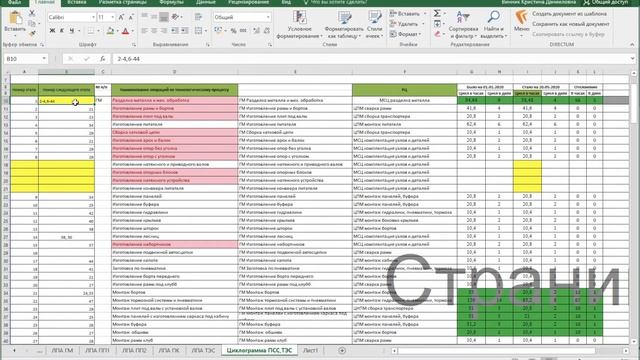Increase indent icon
640x360 pixels.
pyautogui.click(x=184, y=31)
